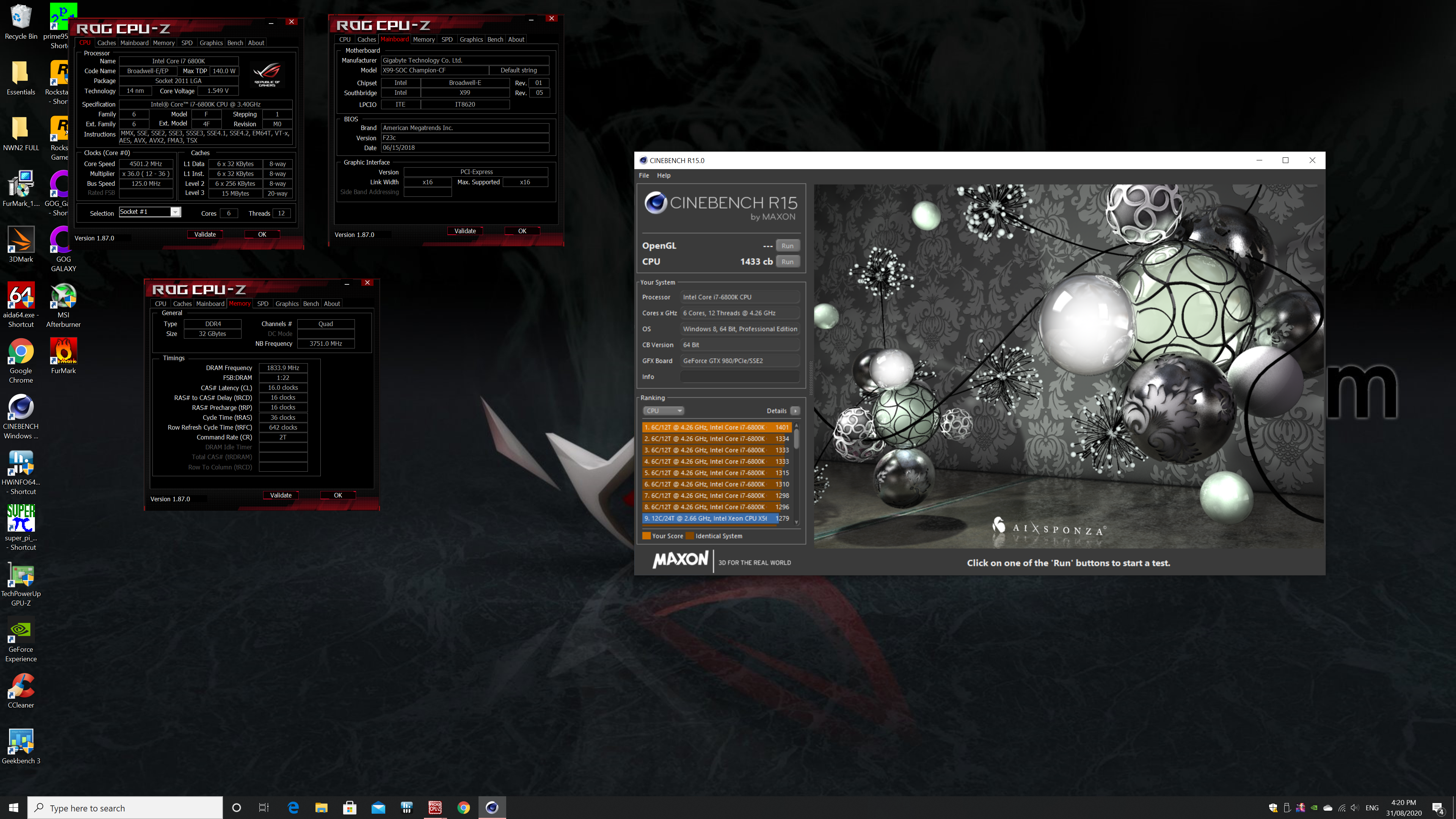Open Microsoft Store from taskbar
Viewport: 1456px width, 819px height.
click(350, 808)
